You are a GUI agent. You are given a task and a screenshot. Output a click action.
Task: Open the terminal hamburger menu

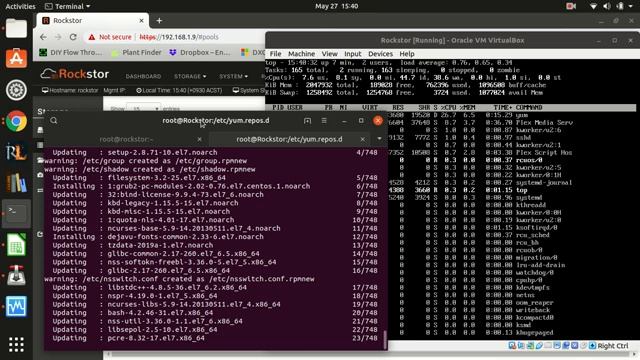[324, 121]
